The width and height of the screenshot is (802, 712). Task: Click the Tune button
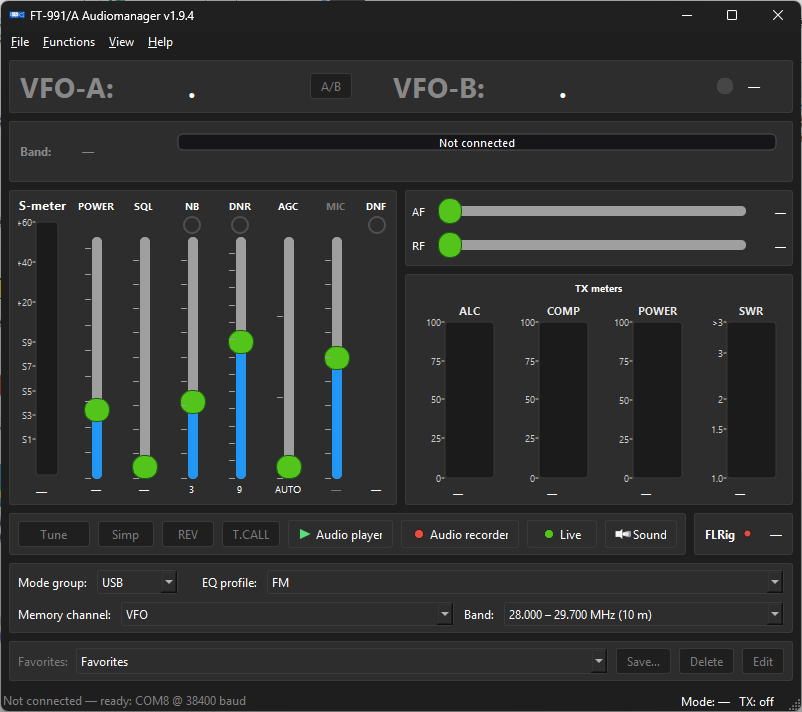click(54, 535)
